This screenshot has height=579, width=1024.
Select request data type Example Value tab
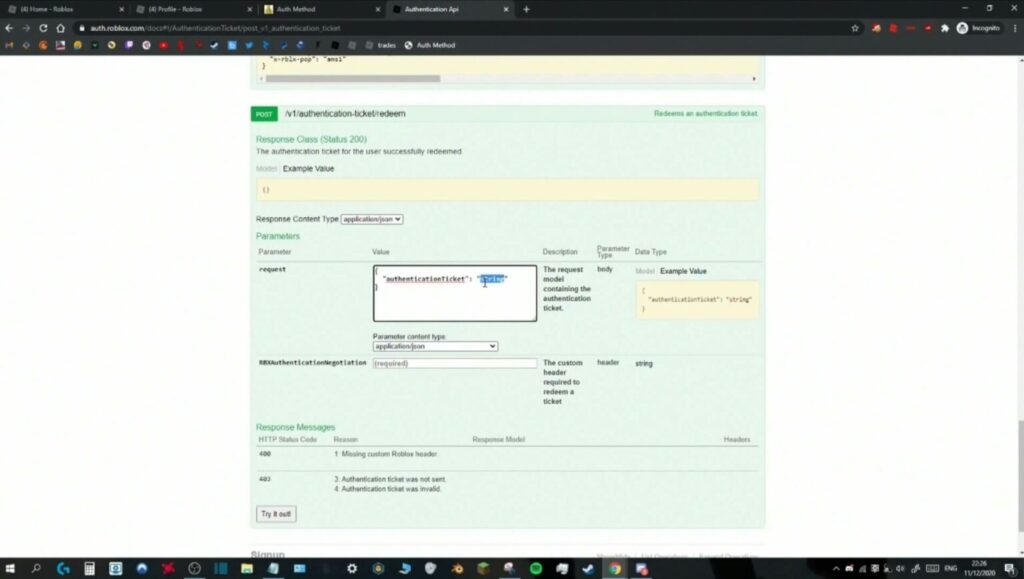click(683, 271)
